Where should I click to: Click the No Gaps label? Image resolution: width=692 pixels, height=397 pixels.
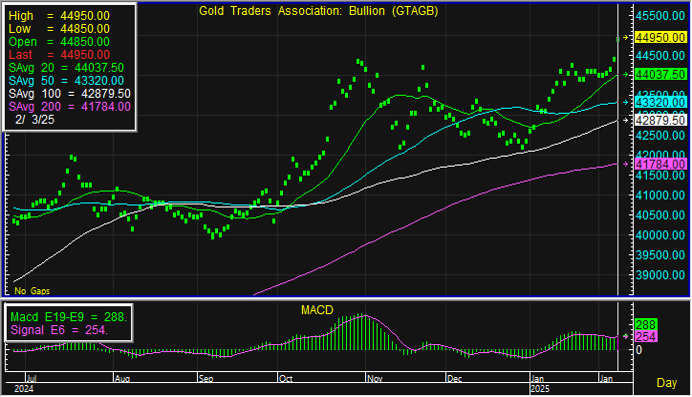pos(32,291)
